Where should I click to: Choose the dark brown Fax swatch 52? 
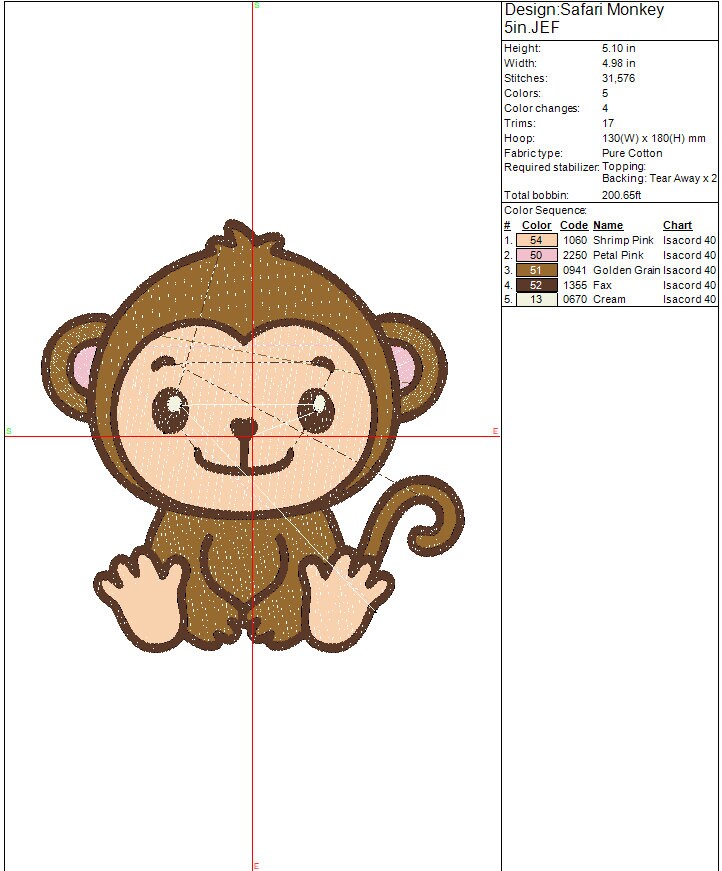click(x=536, y=285)
